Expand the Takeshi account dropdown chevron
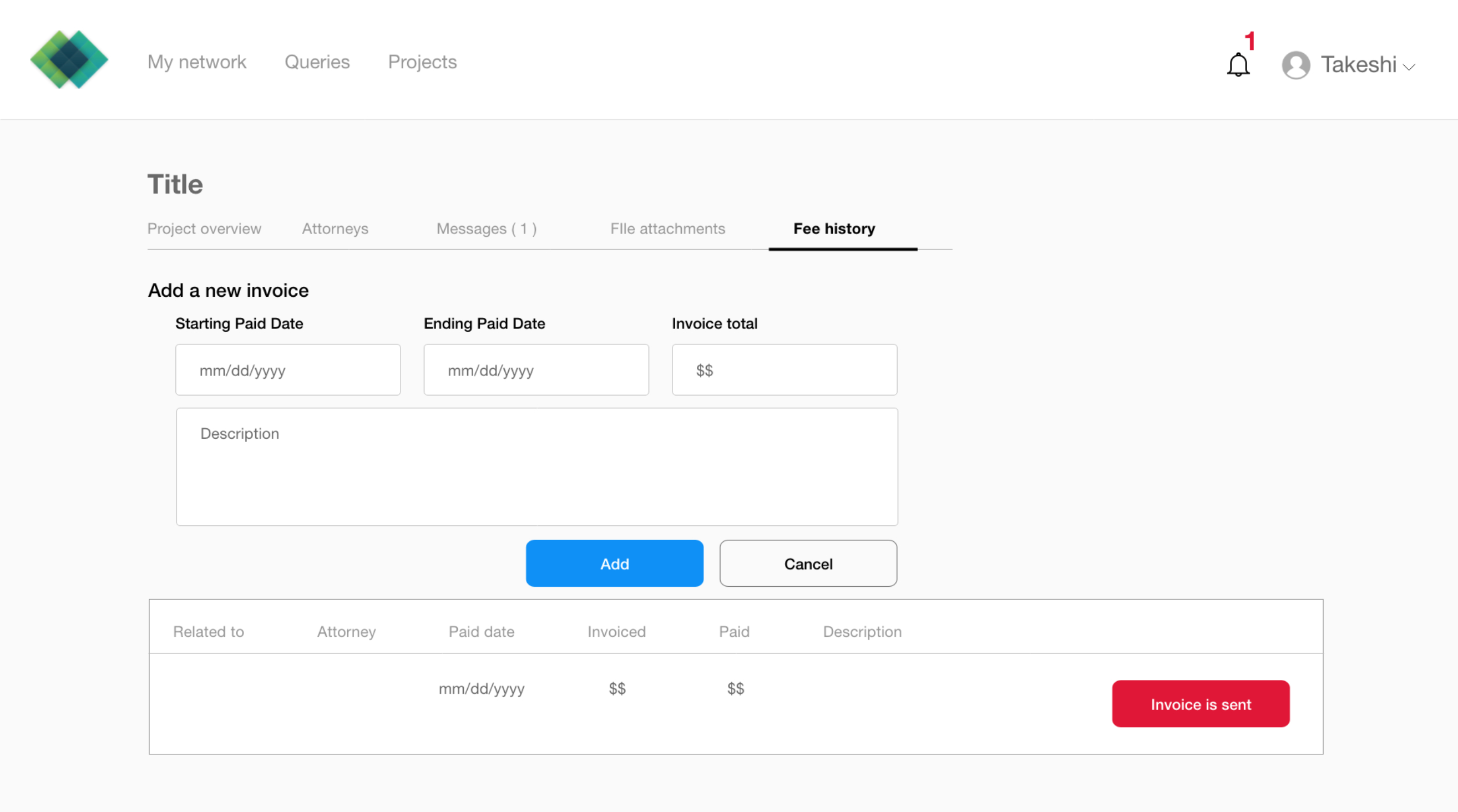1458x812 pixels. (x=1409, y=67)
